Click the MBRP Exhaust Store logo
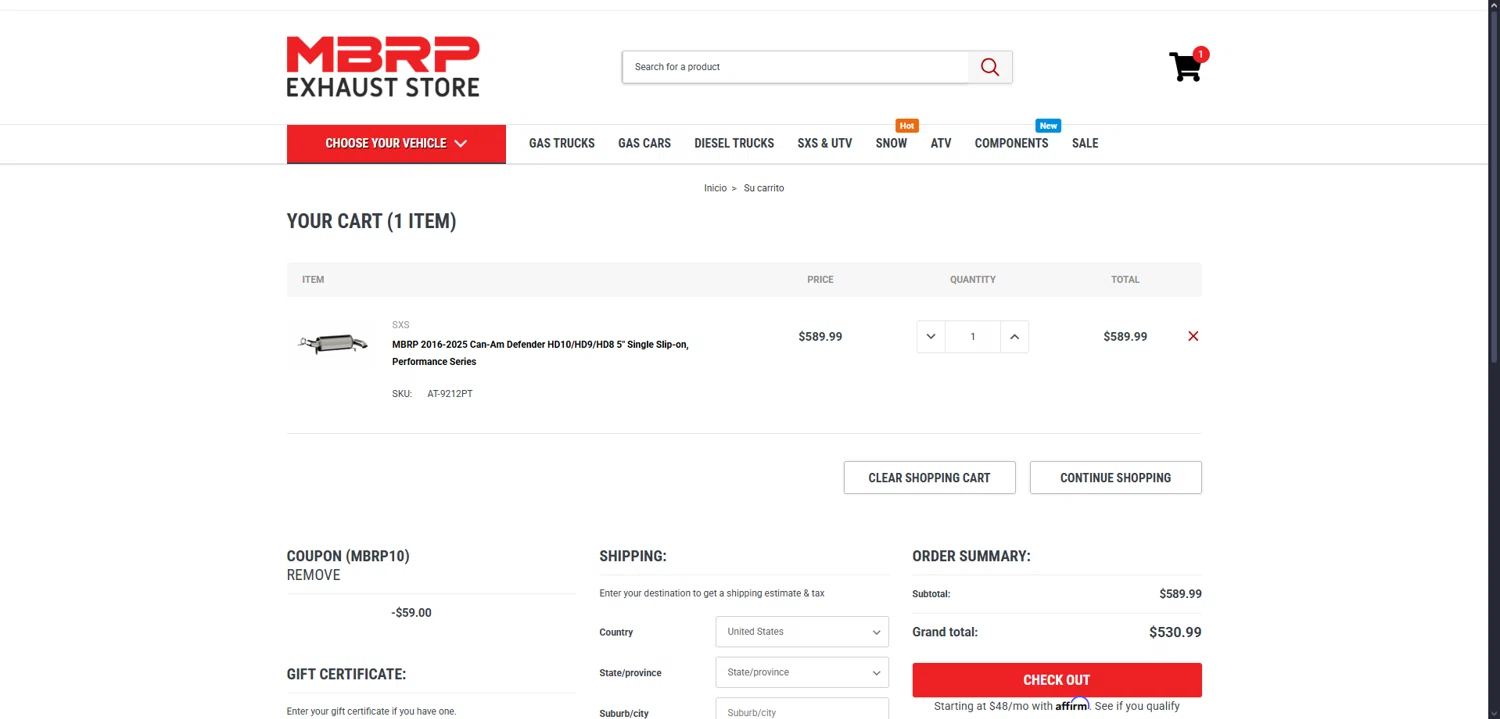Viewport: 1500px width, 719px height. coord(383,67)
